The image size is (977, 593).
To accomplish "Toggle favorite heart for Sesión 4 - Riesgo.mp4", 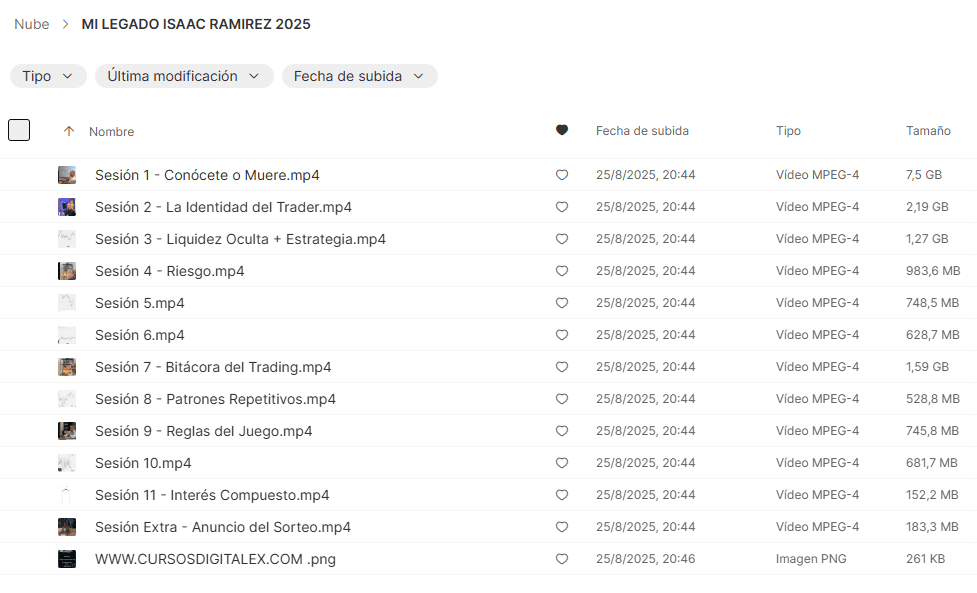I will [x=562, y=271].
